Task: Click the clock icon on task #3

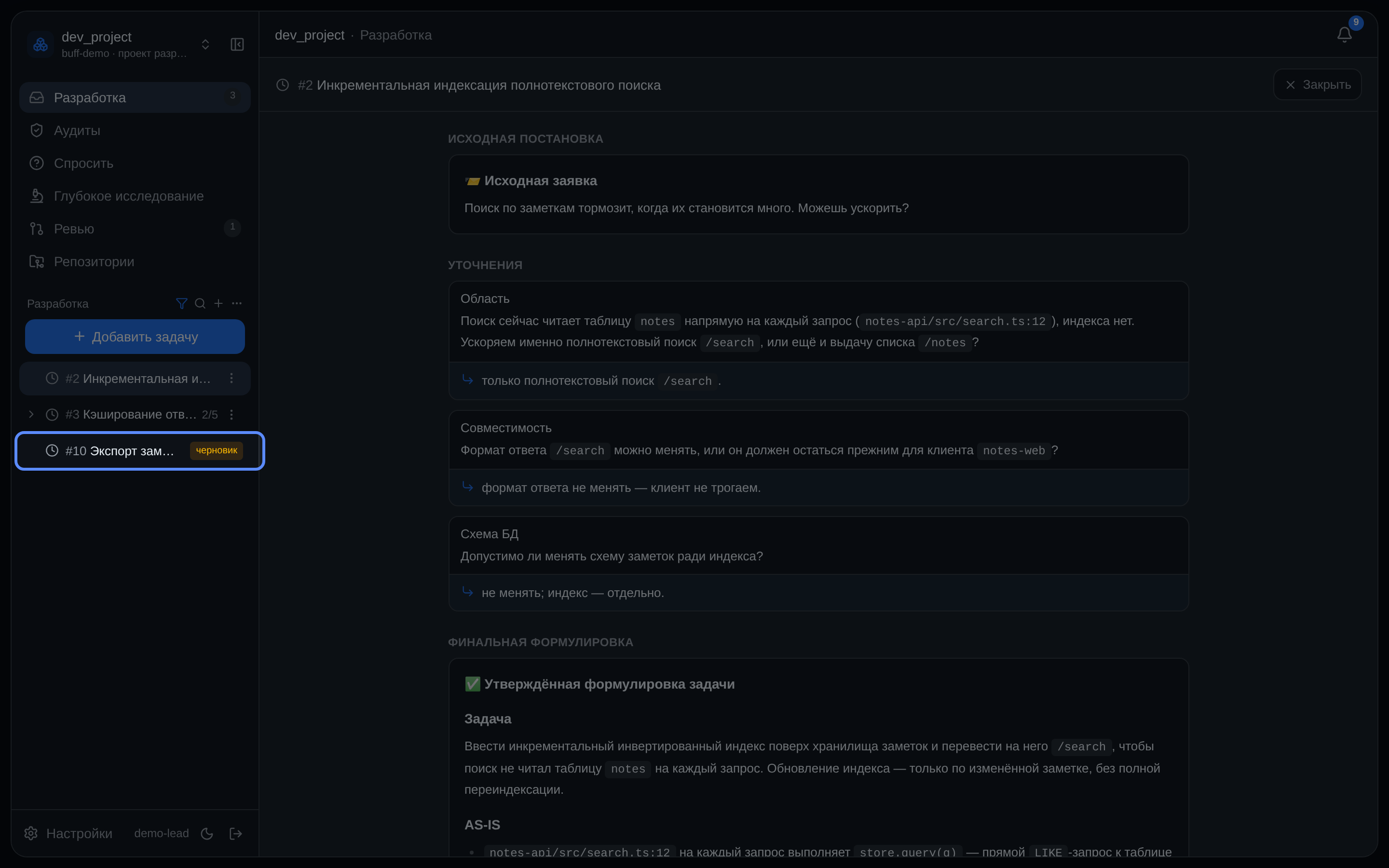Action: click(x=52, y=415)
